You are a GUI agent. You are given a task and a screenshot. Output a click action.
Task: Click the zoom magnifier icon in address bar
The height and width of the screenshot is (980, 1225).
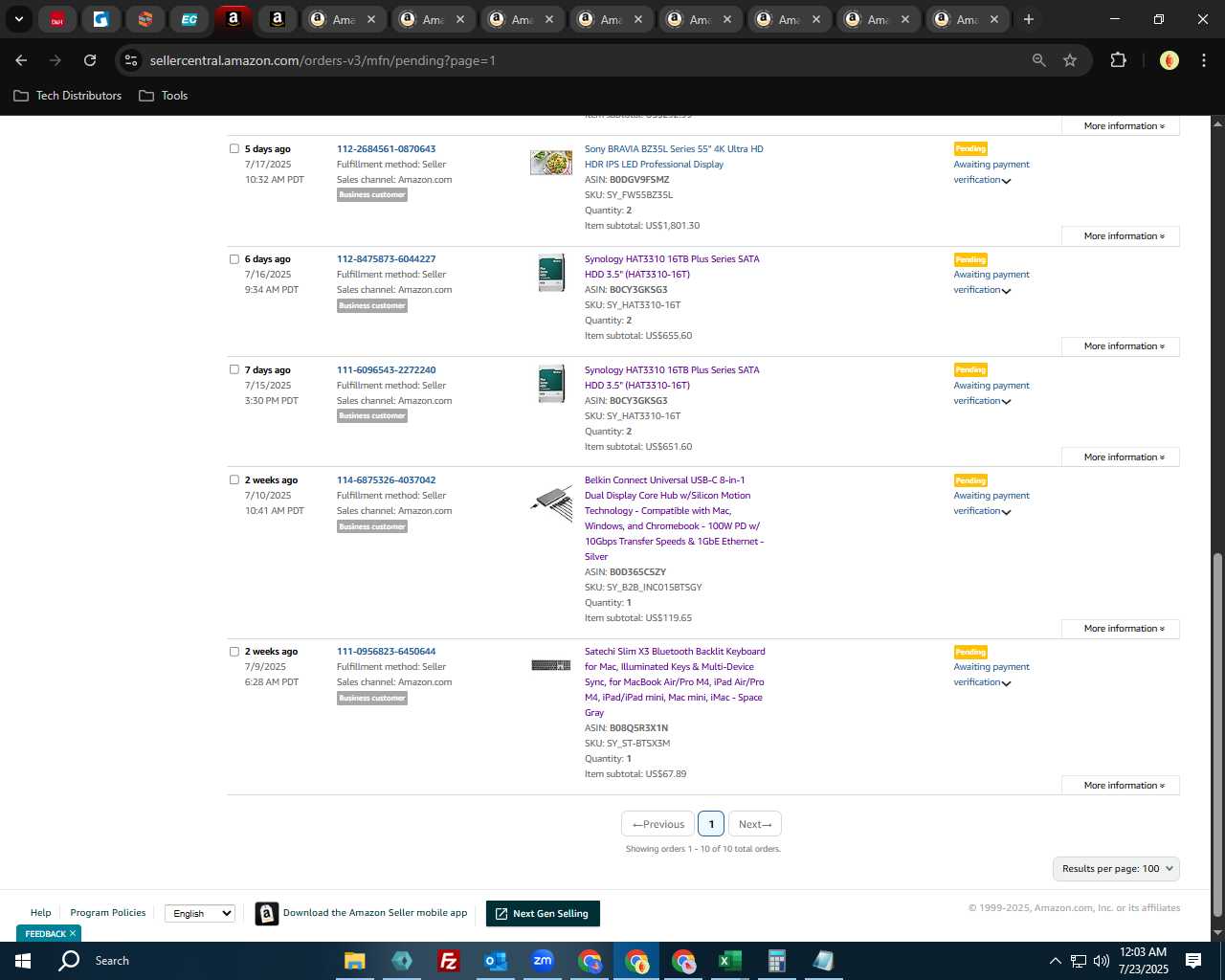coord(1039,60)
